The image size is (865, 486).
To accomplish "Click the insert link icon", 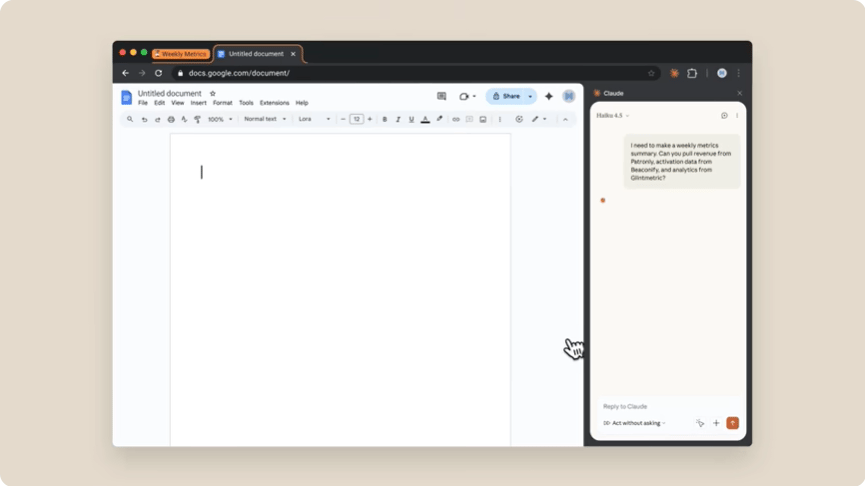I will [456, 119].
